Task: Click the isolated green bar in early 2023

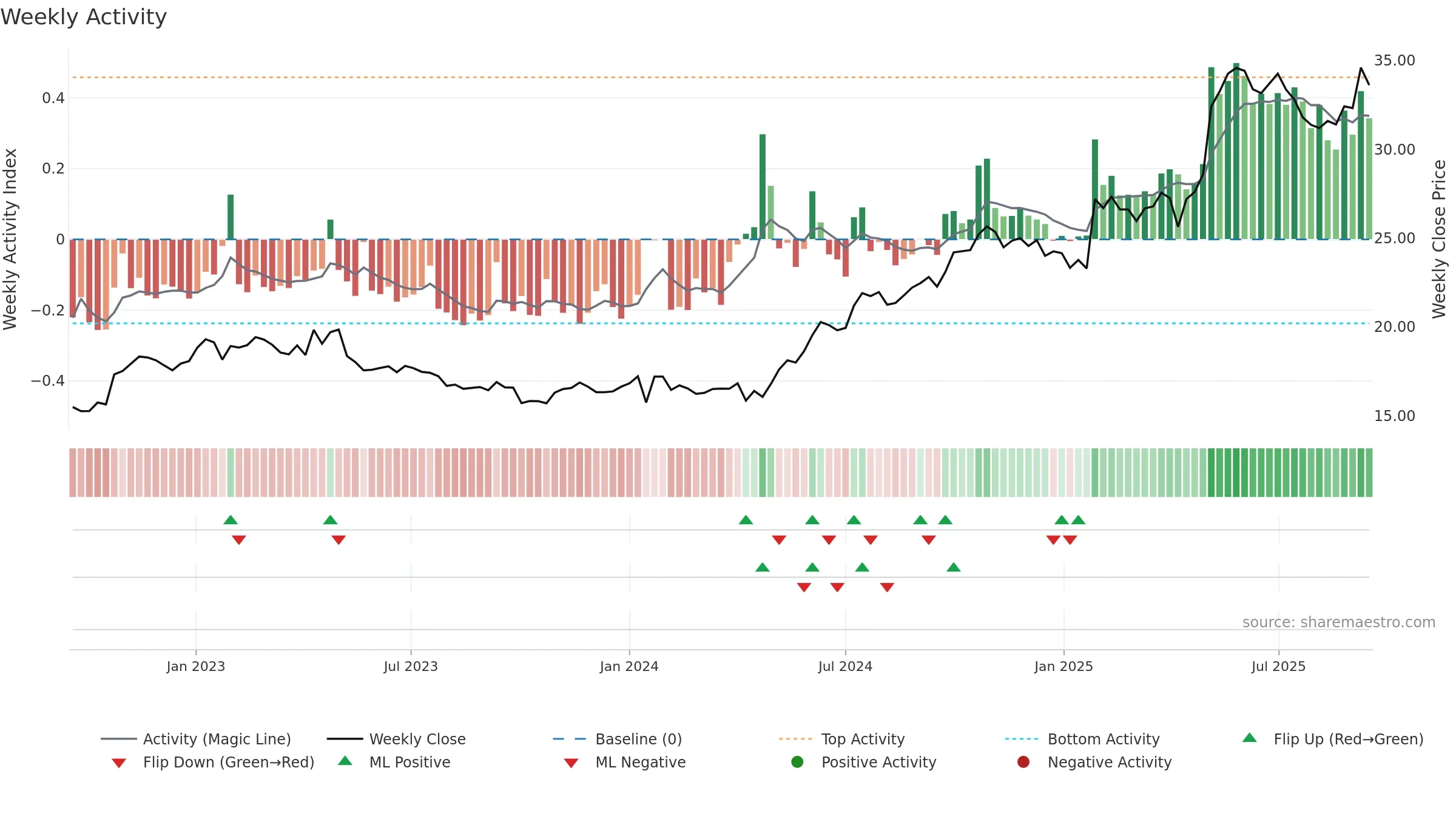Action: (x=231, y=217)
